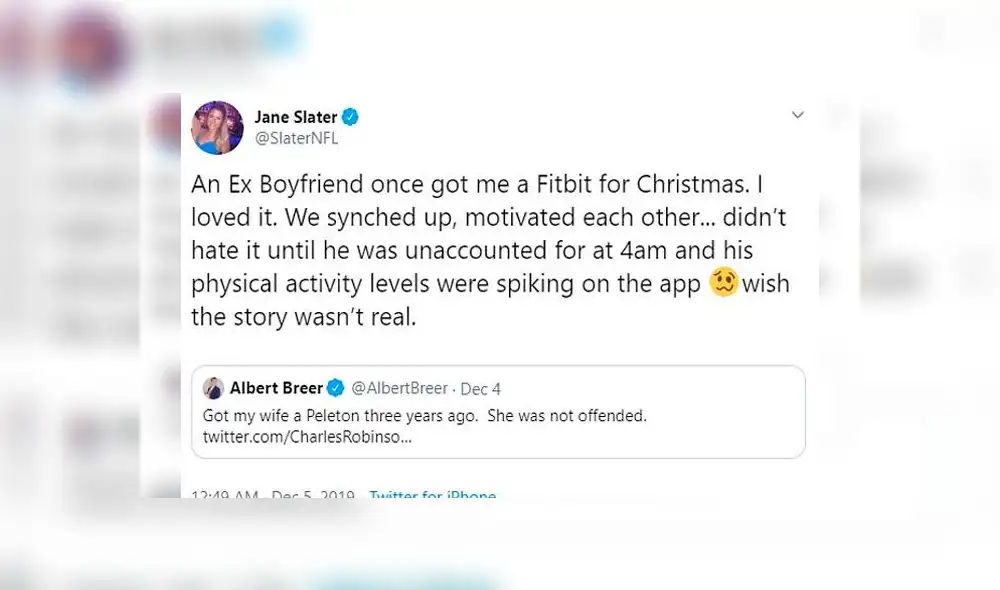Open the @SlaterNFL handle

(x=294, y=137)
